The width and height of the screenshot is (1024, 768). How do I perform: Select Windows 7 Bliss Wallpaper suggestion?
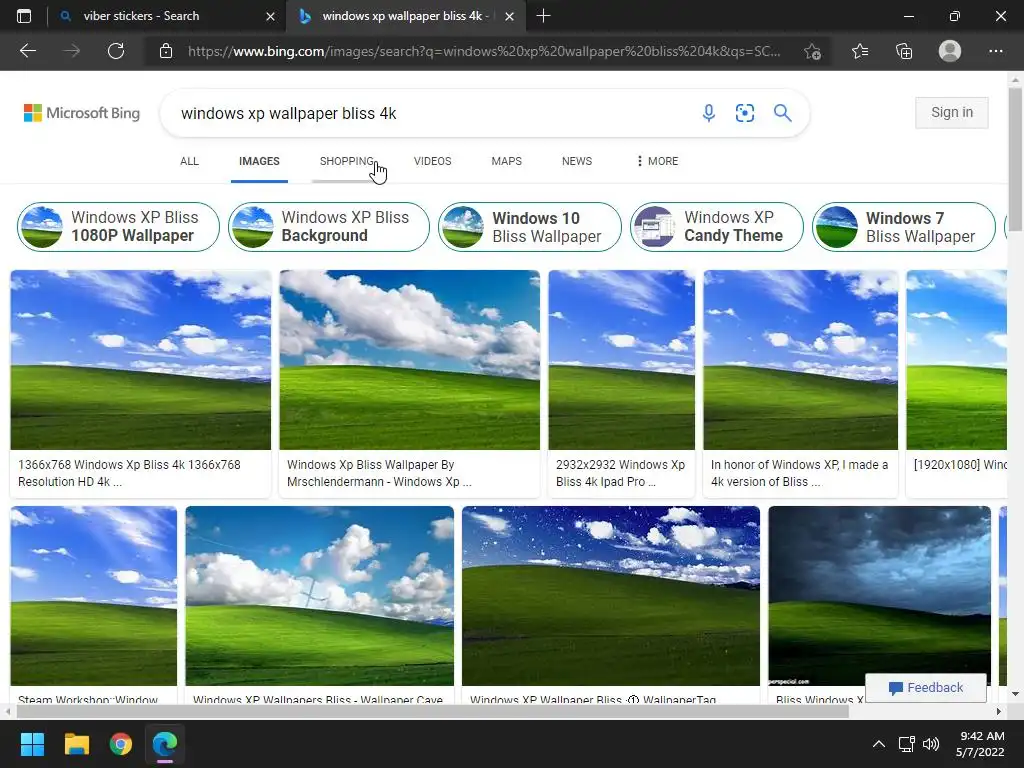pos(904,227)
